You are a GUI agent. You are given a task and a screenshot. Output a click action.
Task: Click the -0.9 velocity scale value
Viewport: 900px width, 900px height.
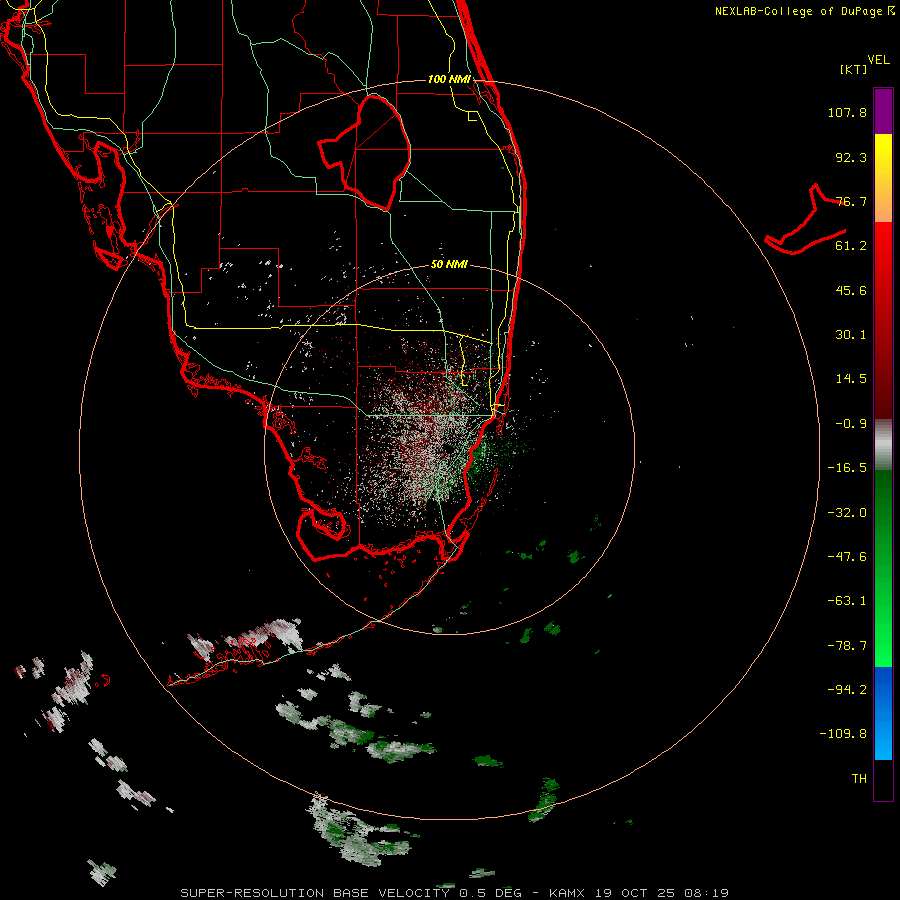click(x=851, y=424)
